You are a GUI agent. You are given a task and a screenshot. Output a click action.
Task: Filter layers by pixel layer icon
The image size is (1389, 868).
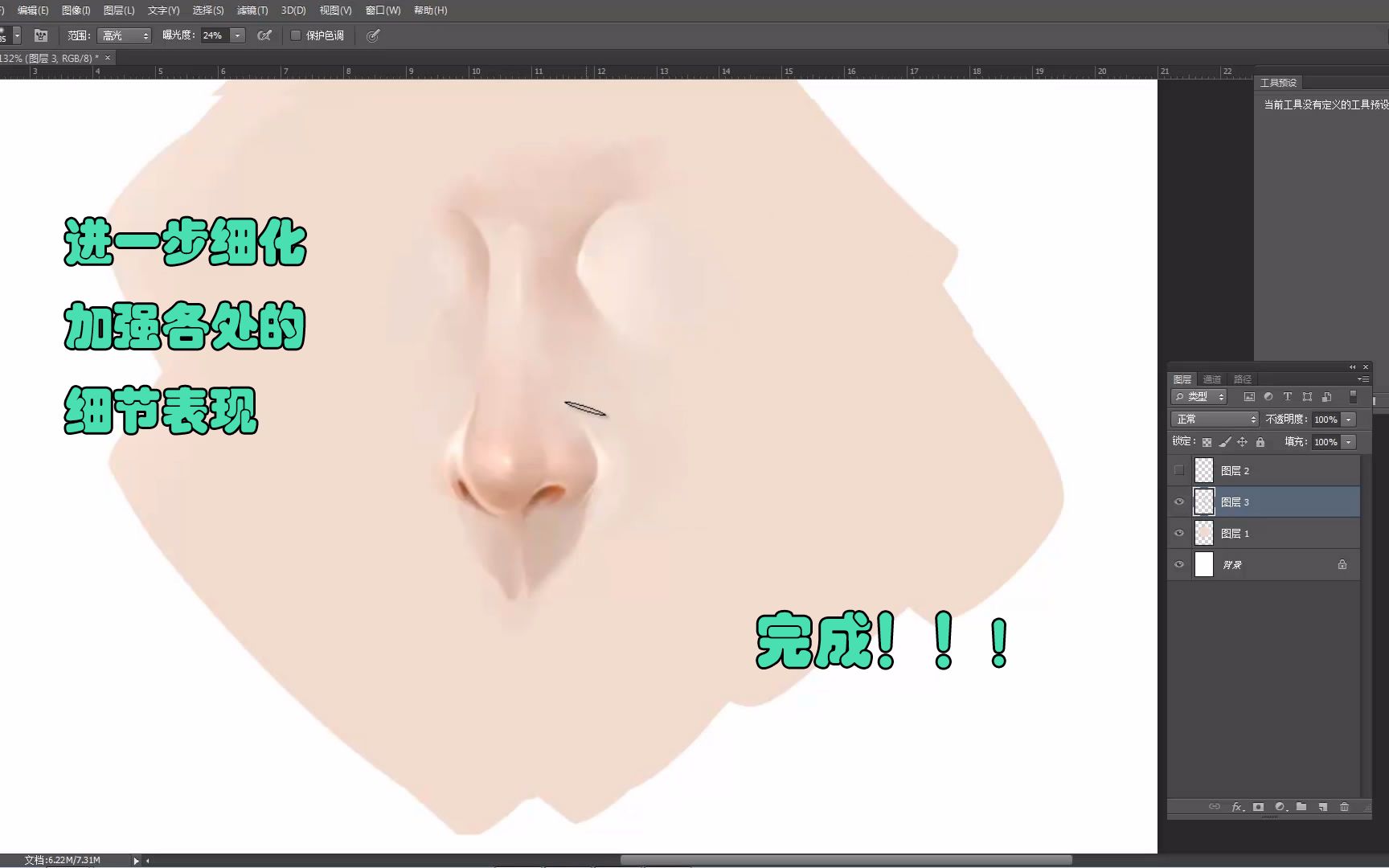1249,396
